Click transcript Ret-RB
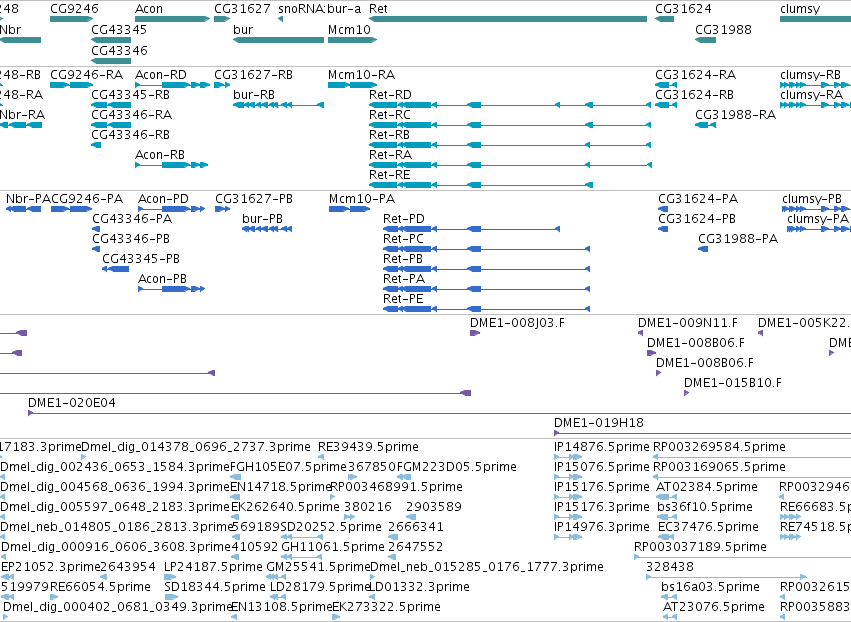 click(390, 135)
